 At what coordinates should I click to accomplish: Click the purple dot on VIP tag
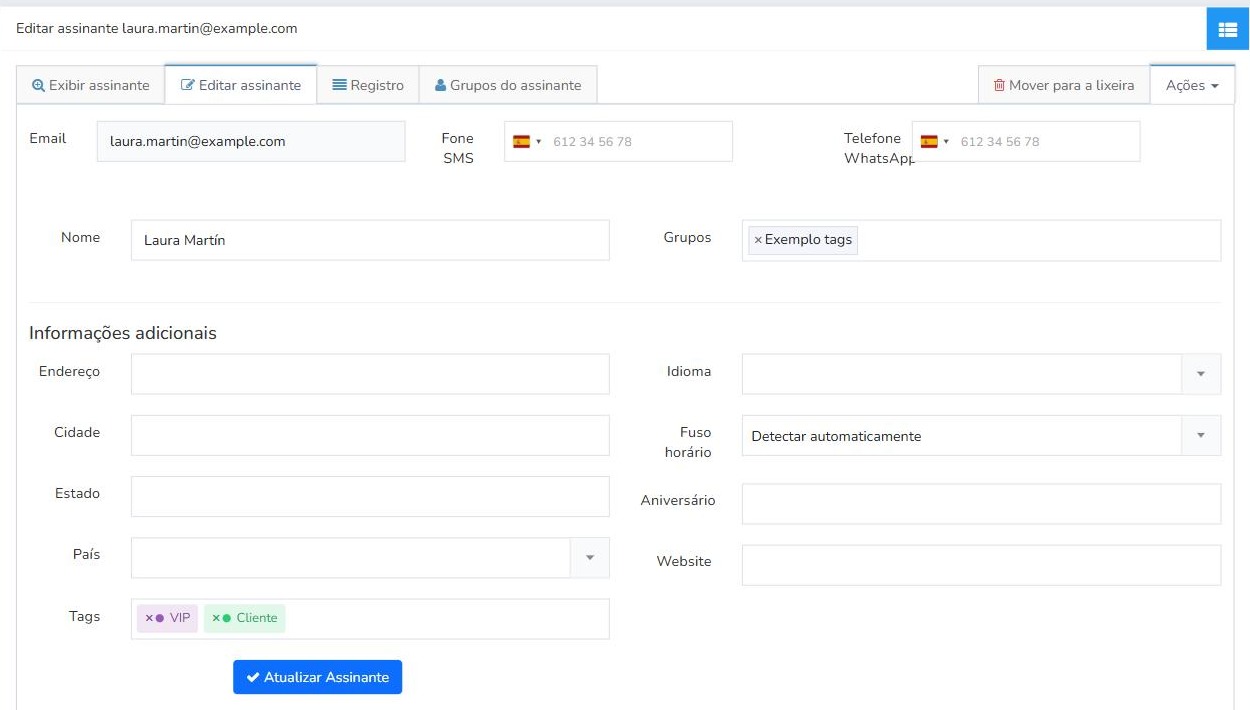coord(160,618)
